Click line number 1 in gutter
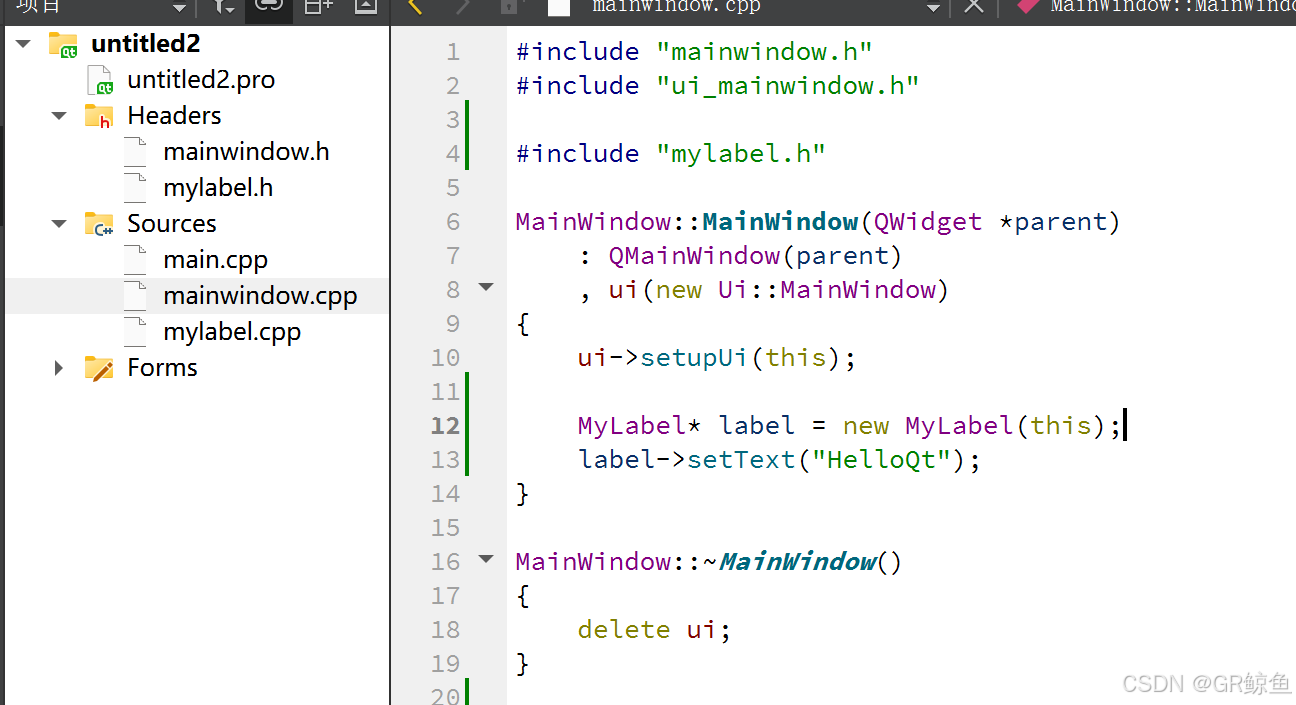Screen dimensions: 1296x705 click(453, 52)
